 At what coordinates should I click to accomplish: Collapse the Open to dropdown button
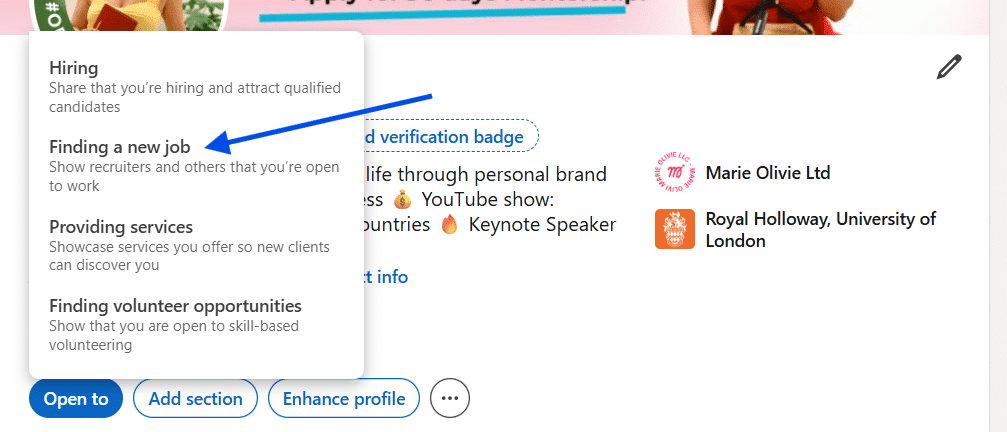(76, 398)
